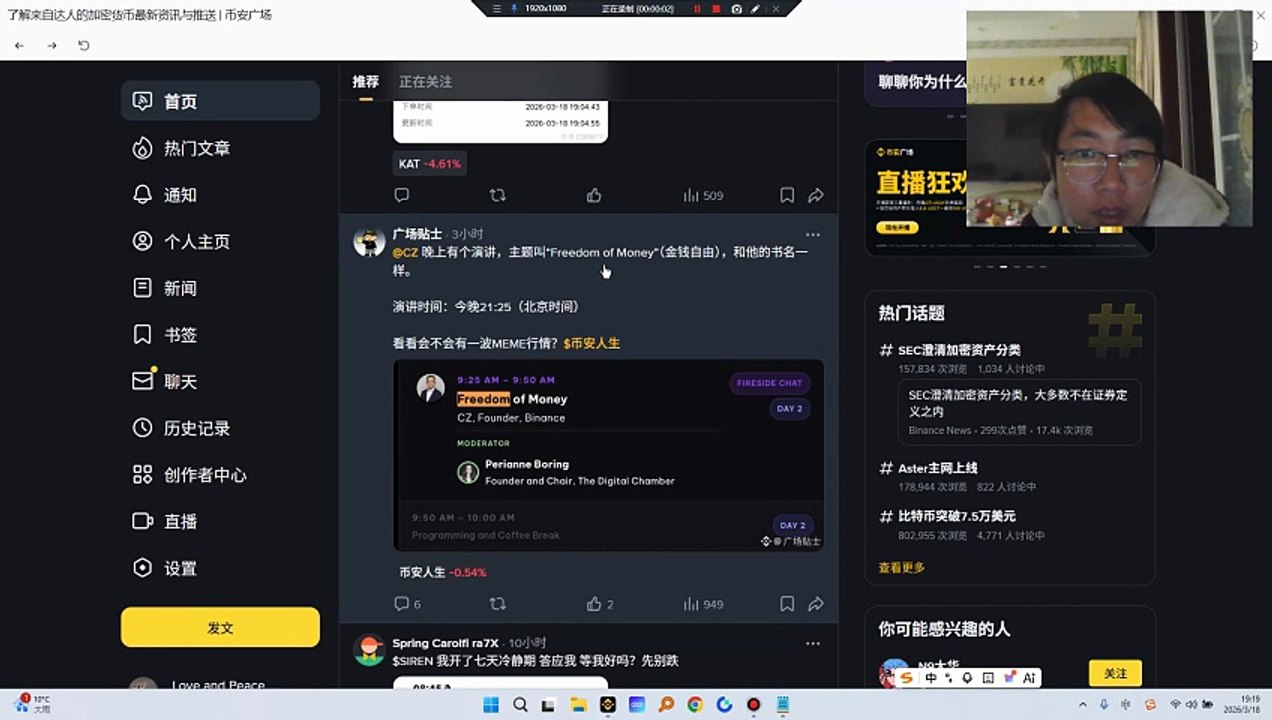Open Spring Carolfi ra7X options menu
The width and height of the screenshot is (1272, 720).
[813, 644]
